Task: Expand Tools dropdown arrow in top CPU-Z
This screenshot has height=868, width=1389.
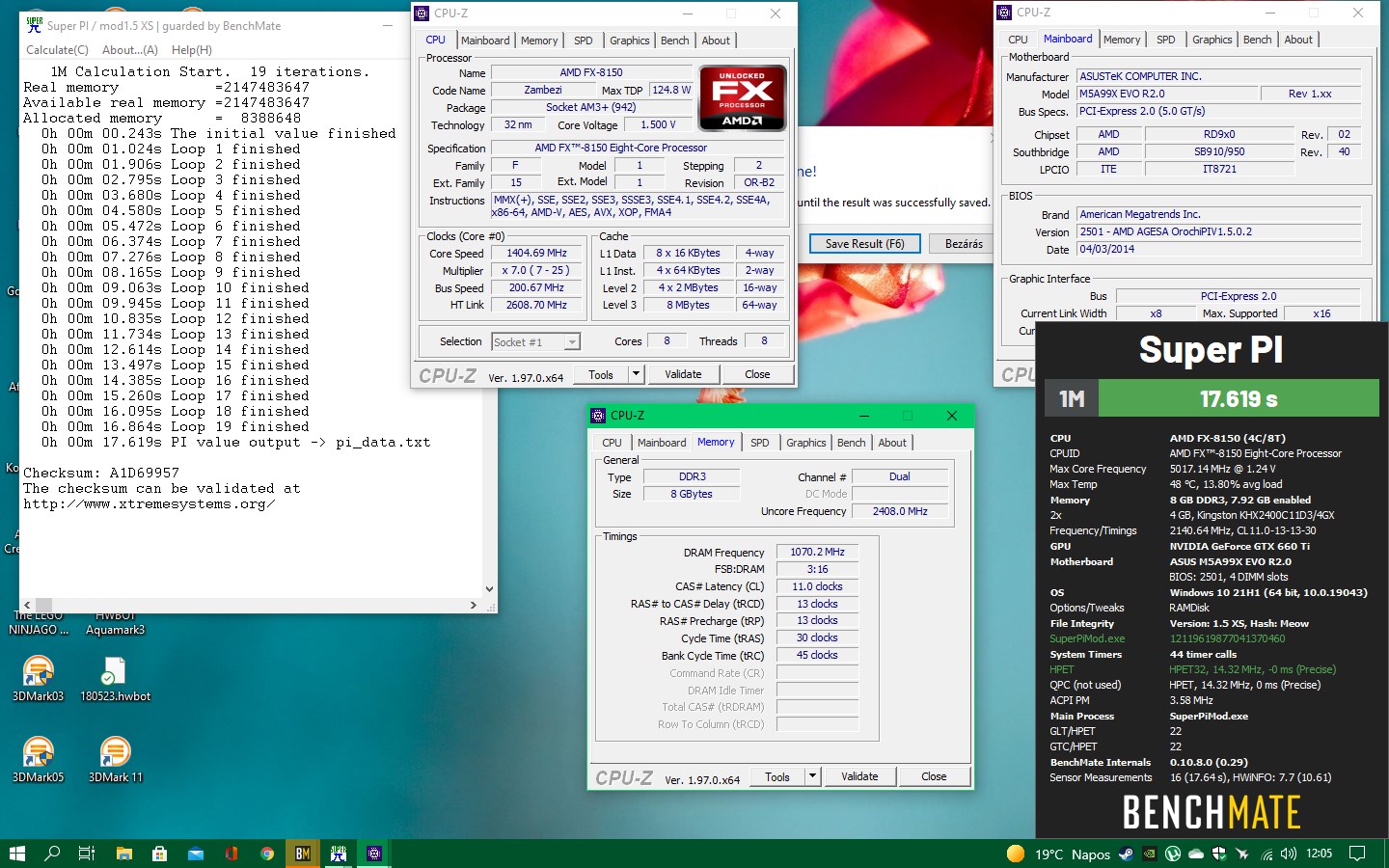Action: 636,374
